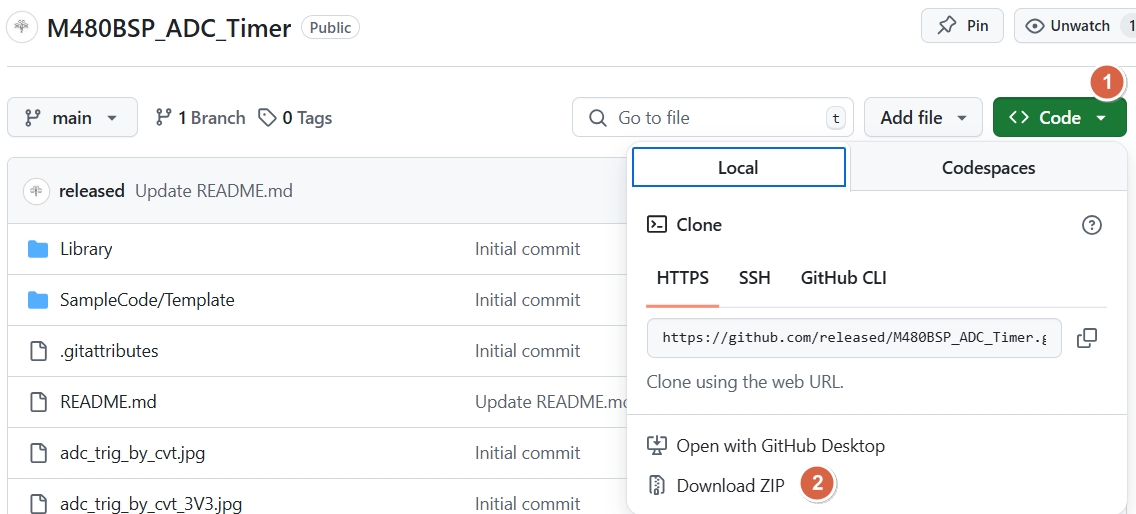Open the .gitattributes file
The height and width of the screenshot is (514, 1136).
[109, 351]
